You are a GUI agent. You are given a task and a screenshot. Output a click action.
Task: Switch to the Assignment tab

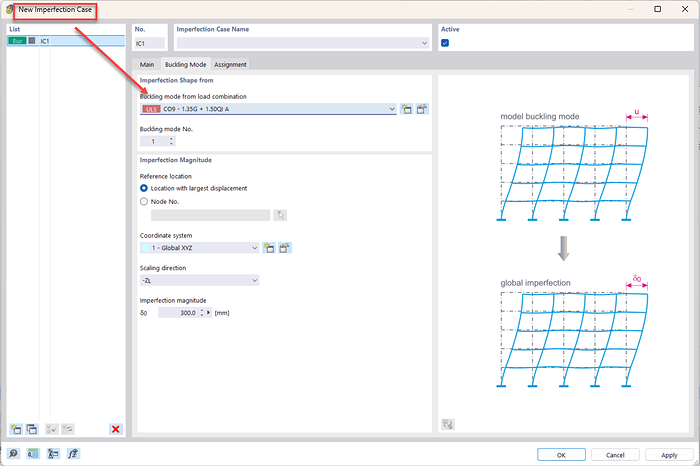coord(230,64)
